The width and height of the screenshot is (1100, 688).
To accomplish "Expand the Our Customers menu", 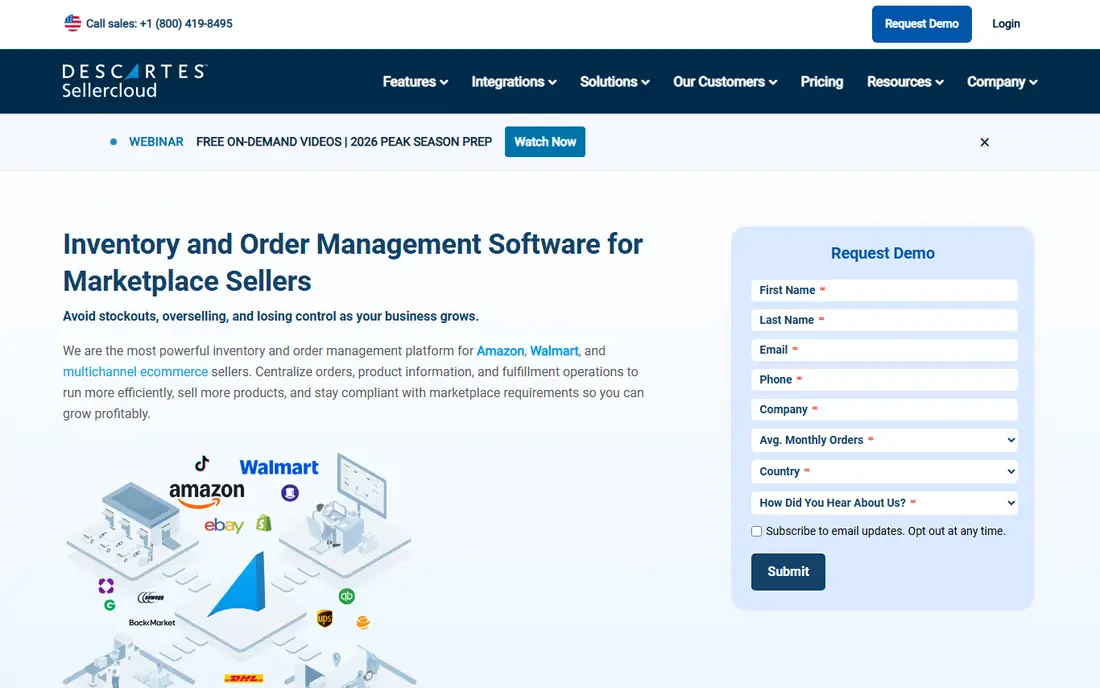I will pos(725,82).
